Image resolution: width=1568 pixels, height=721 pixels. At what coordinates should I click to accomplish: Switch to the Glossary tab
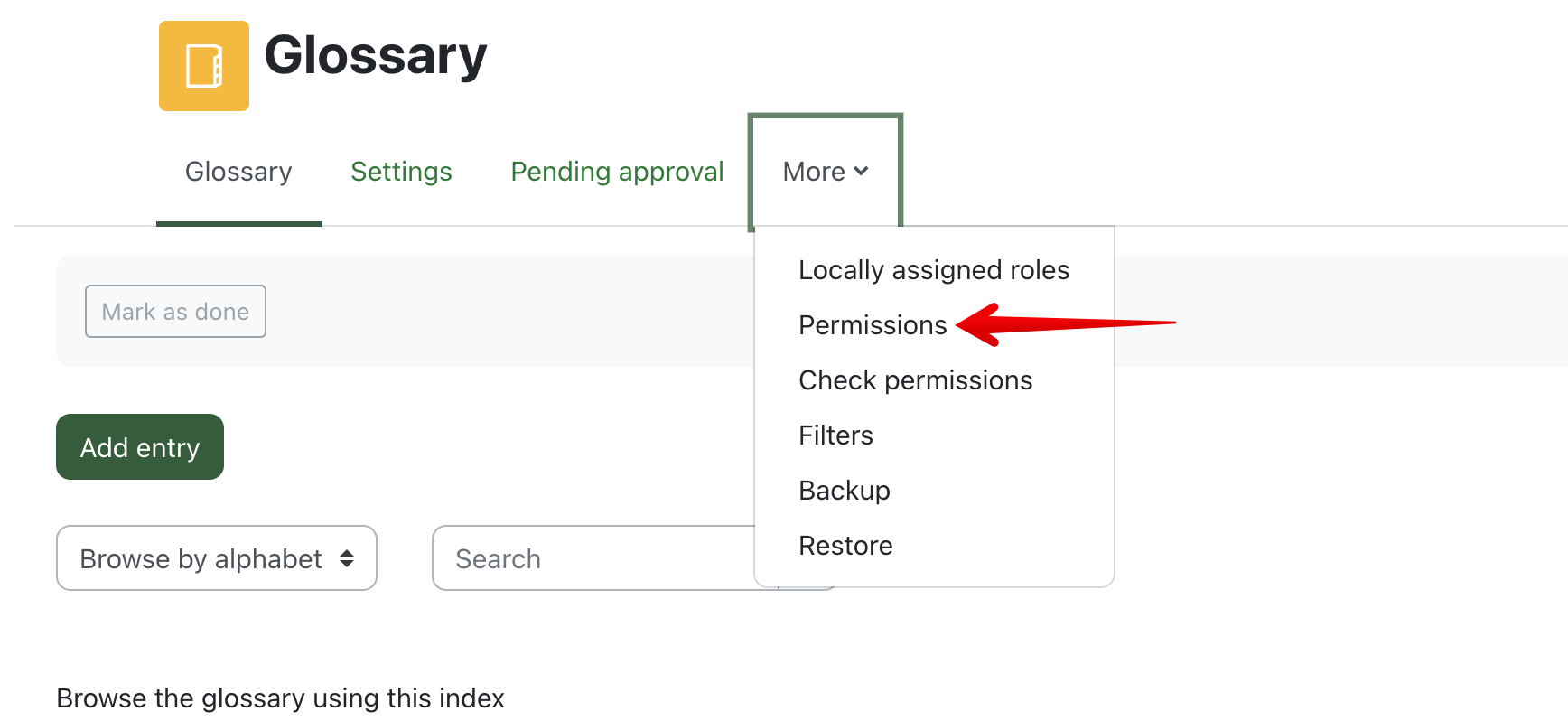tap(238, 172)
